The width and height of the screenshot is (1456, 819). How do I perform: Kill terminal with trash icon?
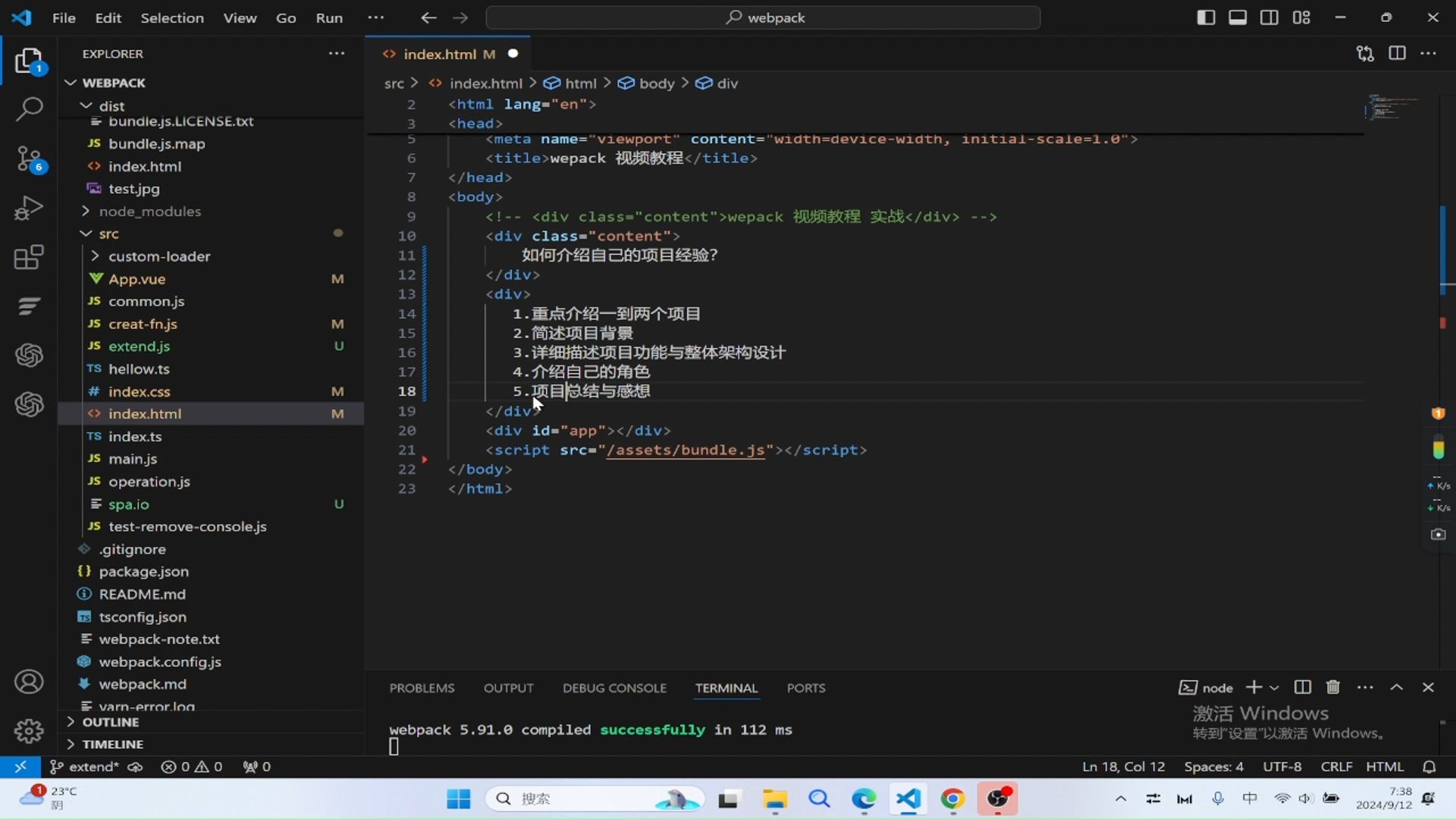click(1333, 687)
